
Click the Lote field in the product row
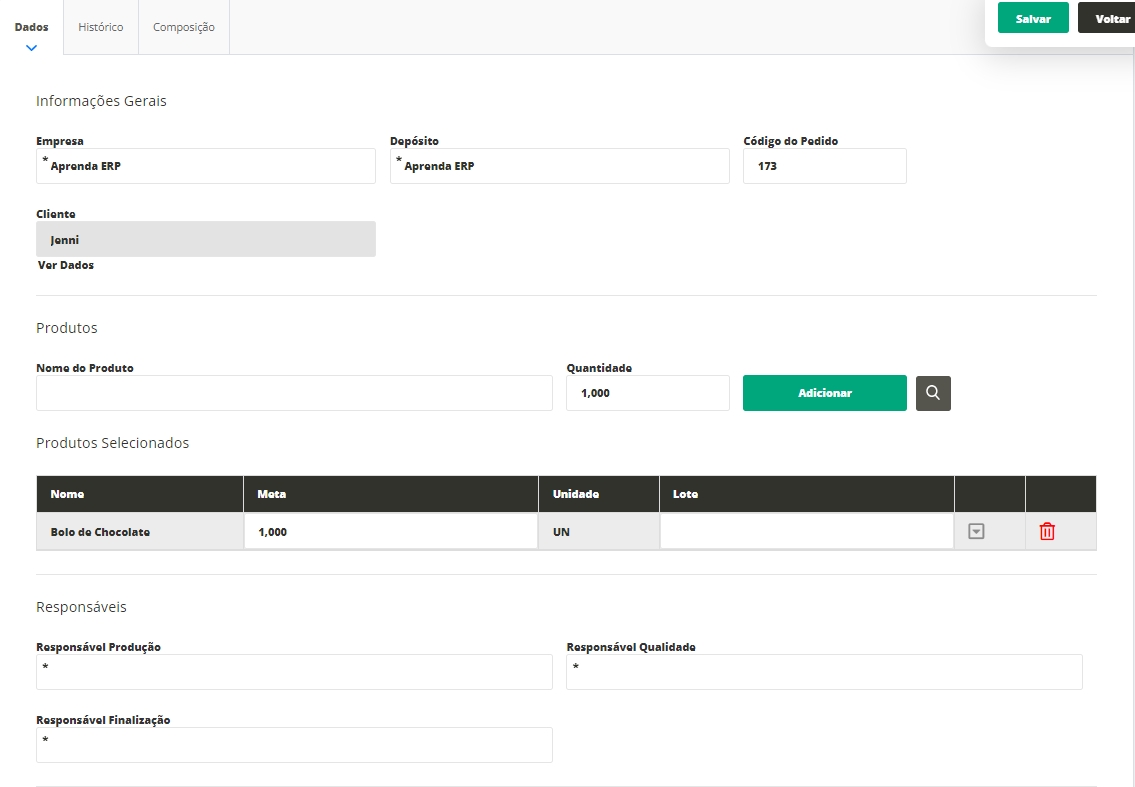(x=806, y=532)
